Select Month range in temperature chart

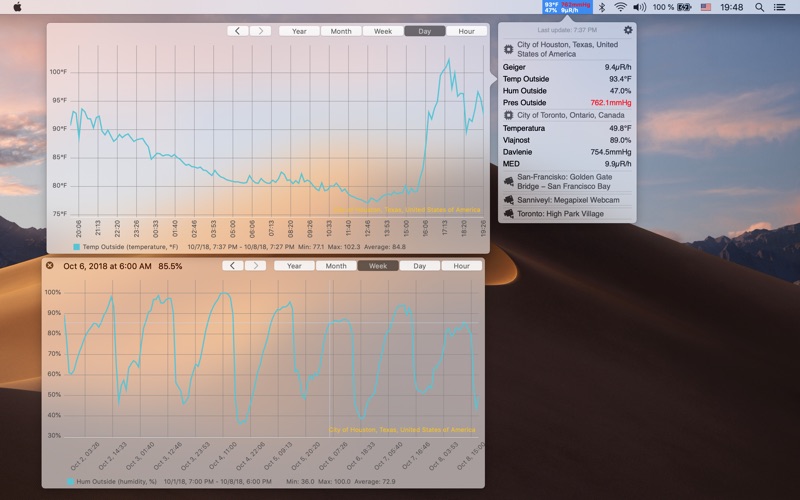tap(341, 31)
